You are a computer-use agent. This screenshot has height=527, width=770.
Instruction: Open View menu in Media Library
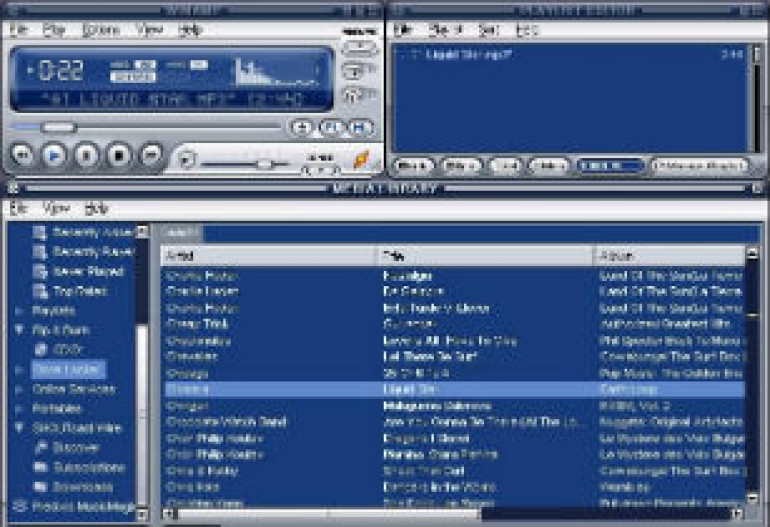point(56,208)
